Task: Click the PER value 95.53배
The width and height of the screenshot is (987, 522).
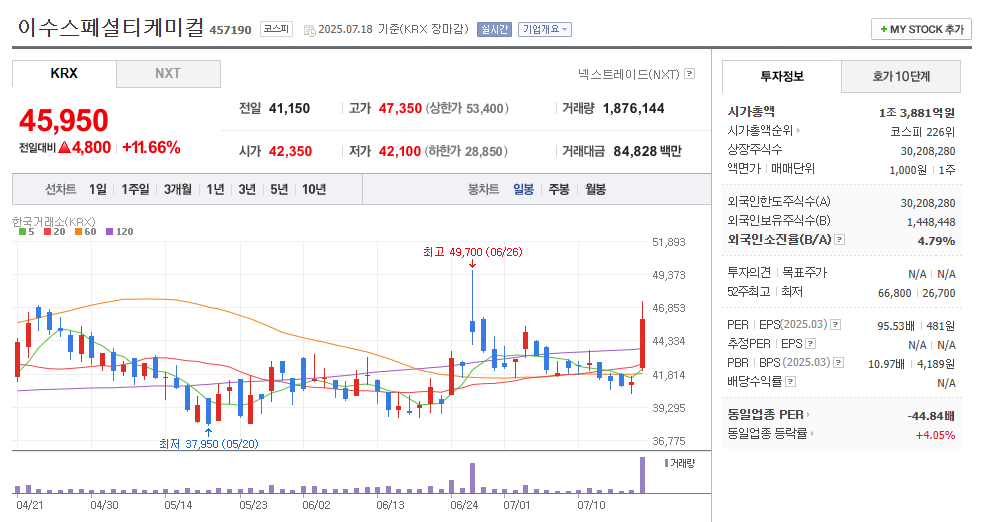Action: pos(896,326)
